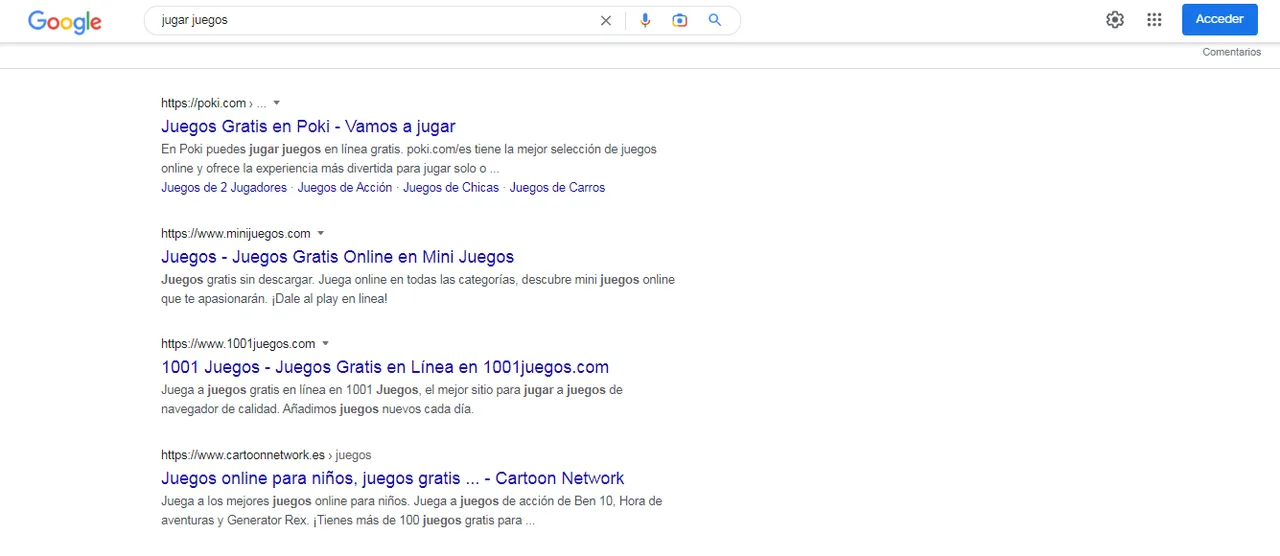The width and height of the screenshot is (1280, 556).
Task: Click the magnifying glass search icon
Action: [x=714, y=20]
